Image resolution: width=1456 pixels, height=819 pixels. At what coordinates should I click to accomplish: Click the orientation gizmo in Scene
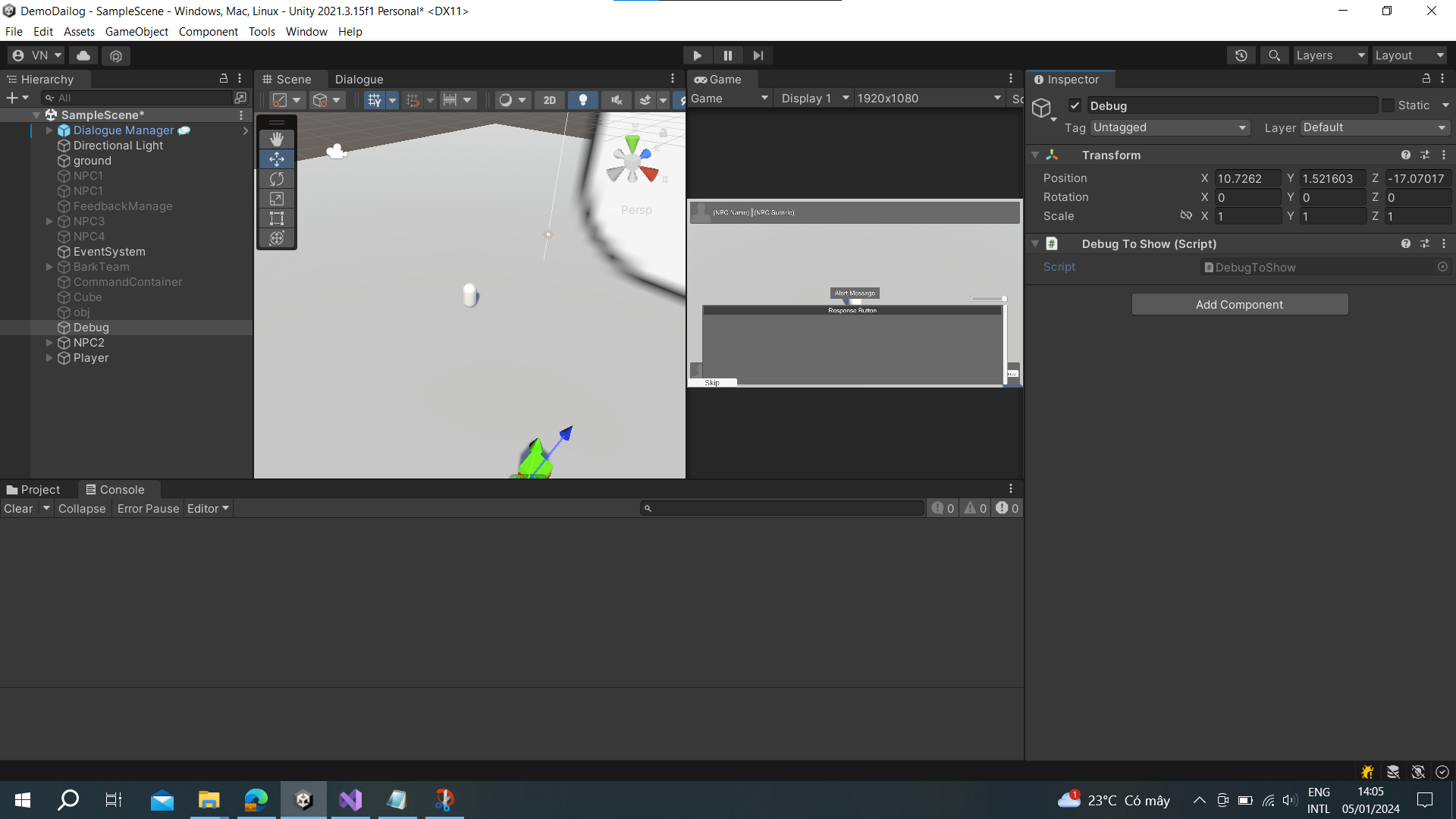coord(632,161)
